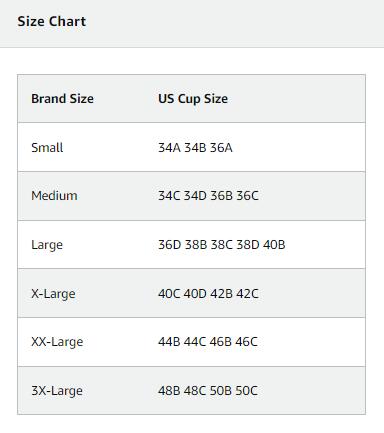Click the Large brand size cell
Viewport: 384px width, 433px height.
point(47,245)
